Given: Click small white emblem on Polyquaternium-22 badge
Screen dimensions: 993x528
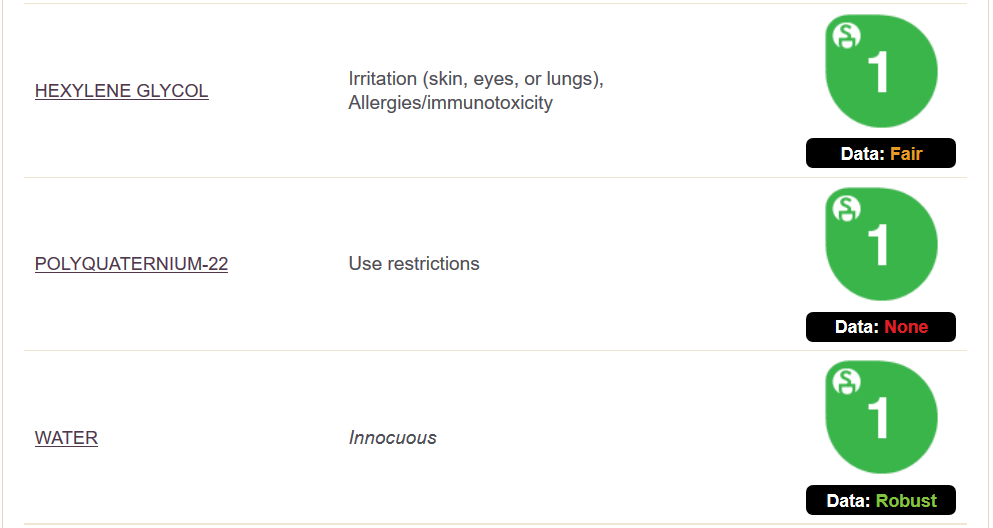Looking at the screenshot, I should point(847,208).
